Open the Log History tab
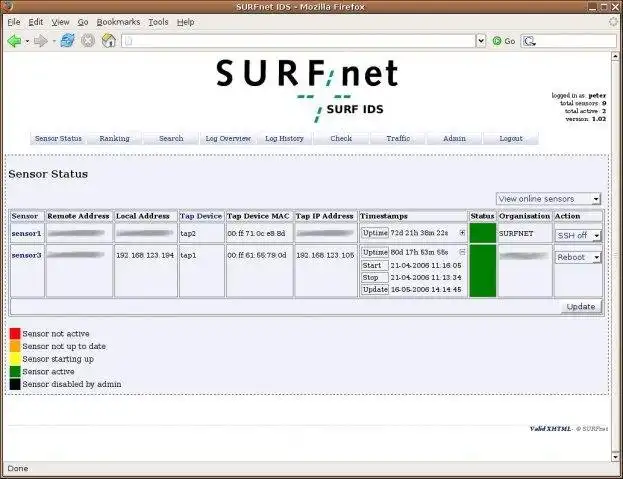The image size is (623, 479). [x=284, y=139]
